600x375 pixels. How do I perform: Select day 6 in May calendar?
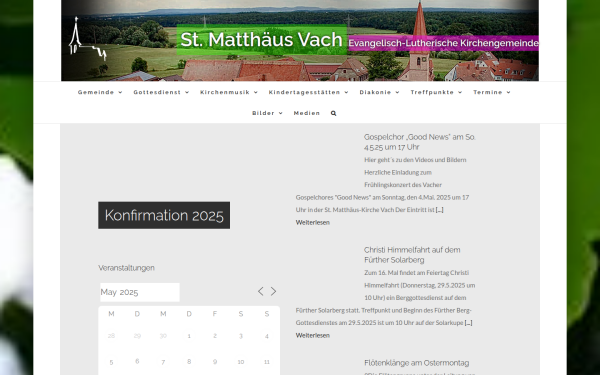(x=137, y=362)
